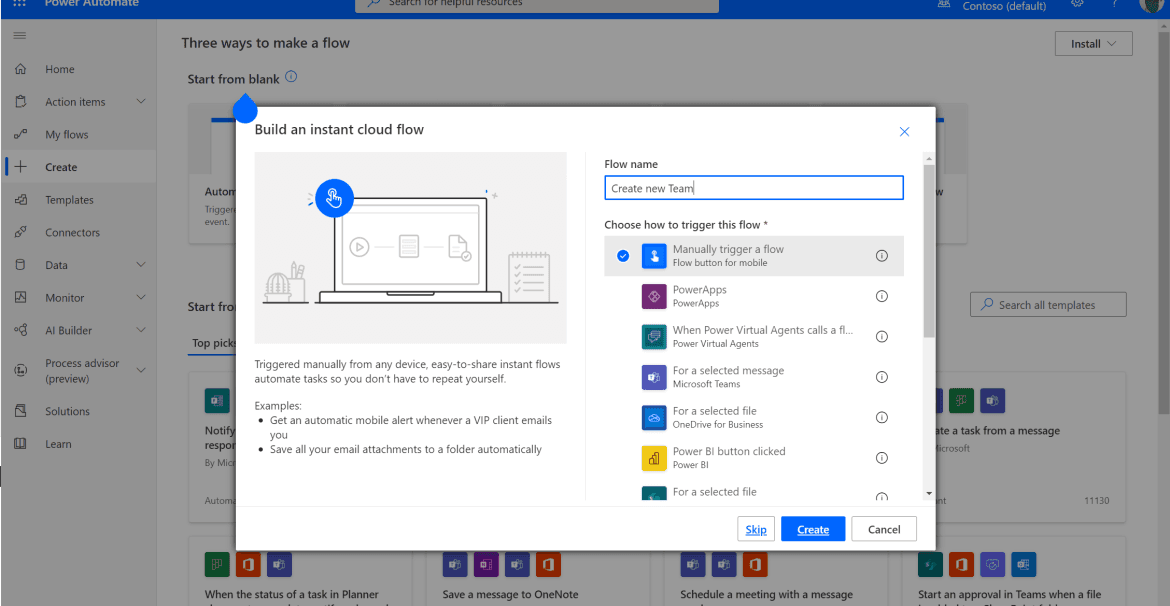Click the Search all templates box
This screenshot has width=1170, height=606.
(x=1048, y=304)
